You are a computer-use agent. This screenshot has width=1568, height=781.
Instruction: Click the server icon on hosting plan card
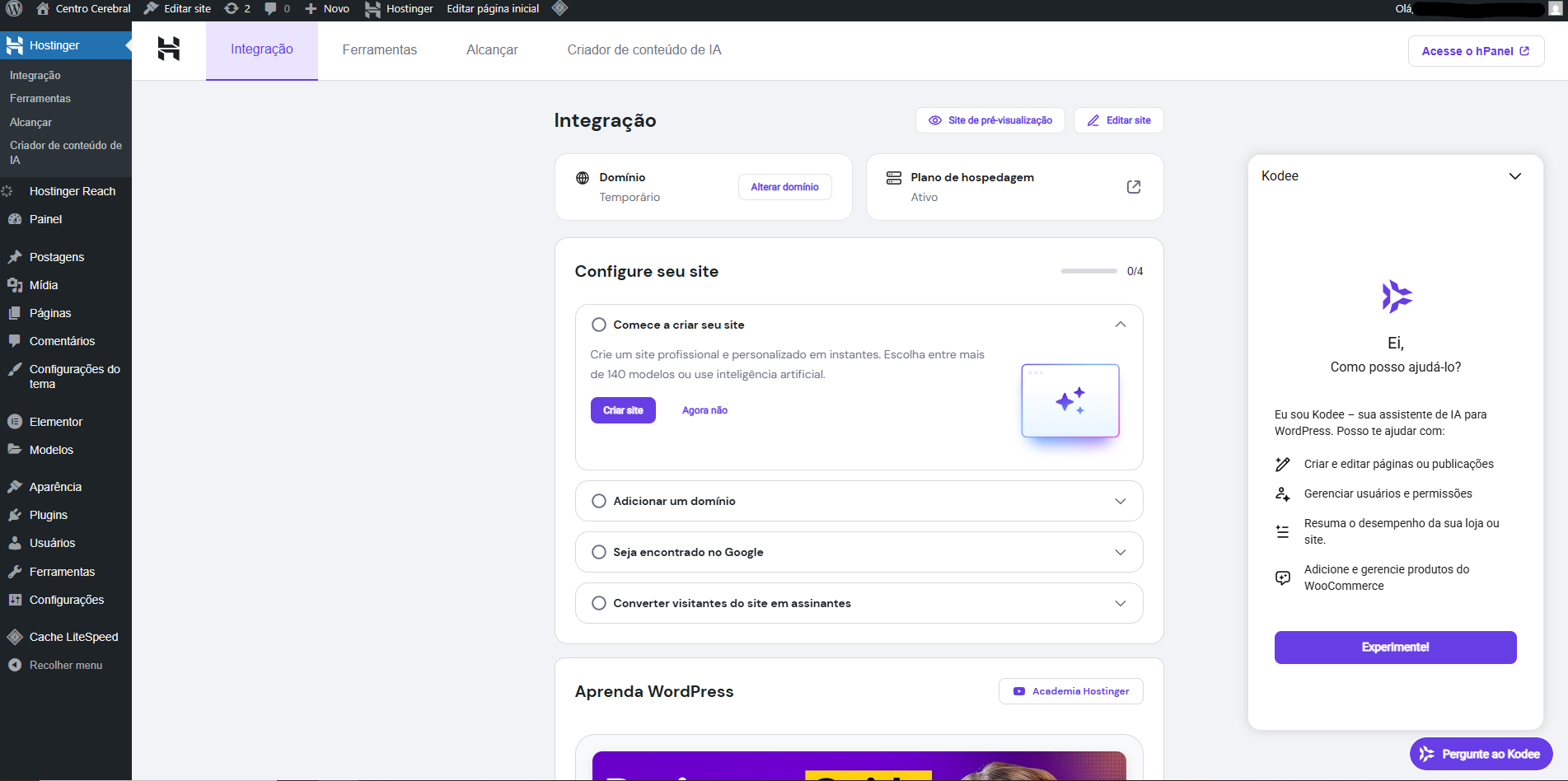(893, 178)
